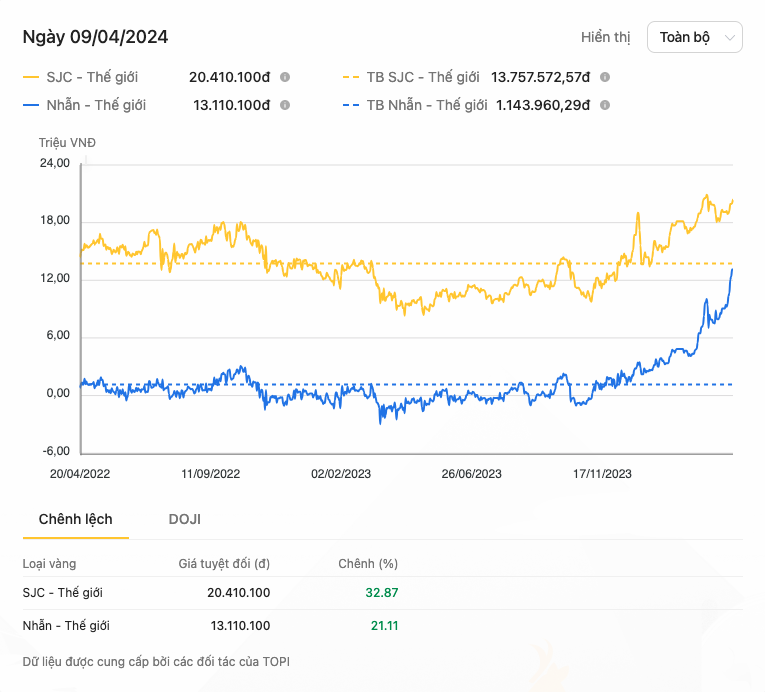Screen dimensions: 765x692
Task: Click the Giá tuyệt đối (đ) column header
Action: [224, 564]
